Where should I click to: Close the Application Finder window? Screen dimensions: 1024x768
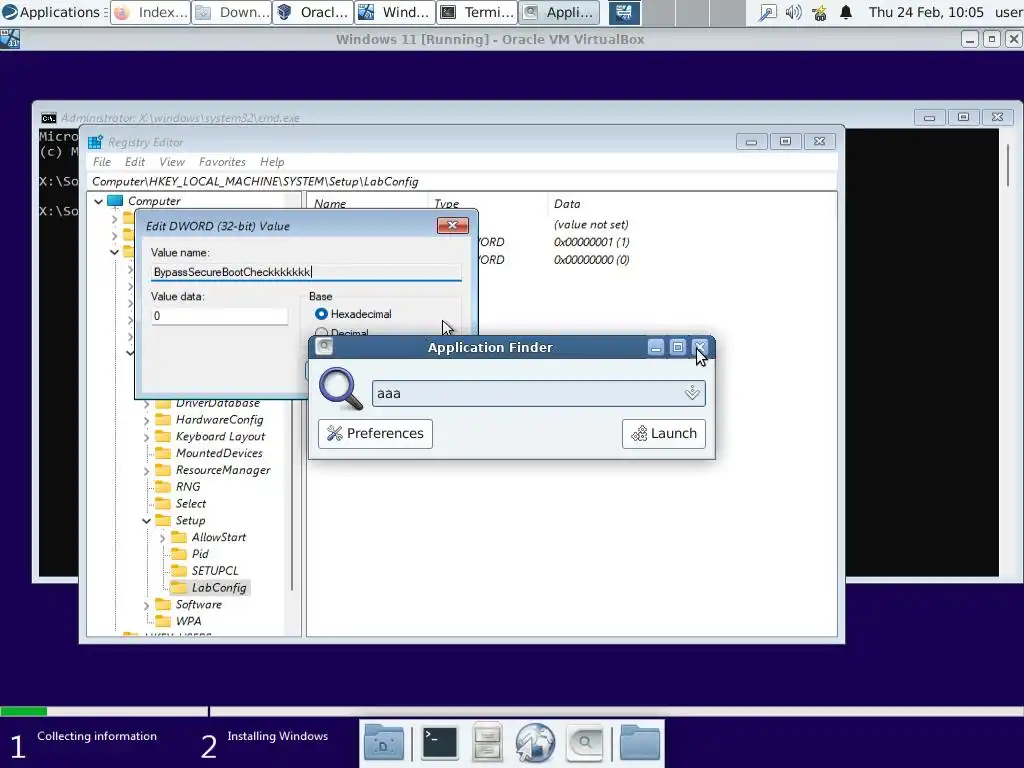click(699, 347)
